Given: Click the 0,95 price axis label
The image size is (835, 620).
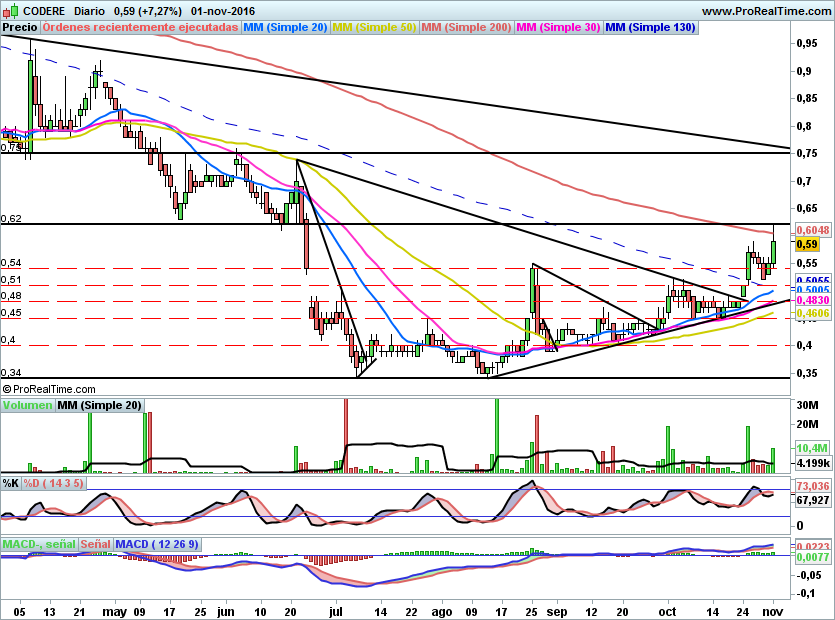Looking at the screenshot, I should click(x=807, y=43).
